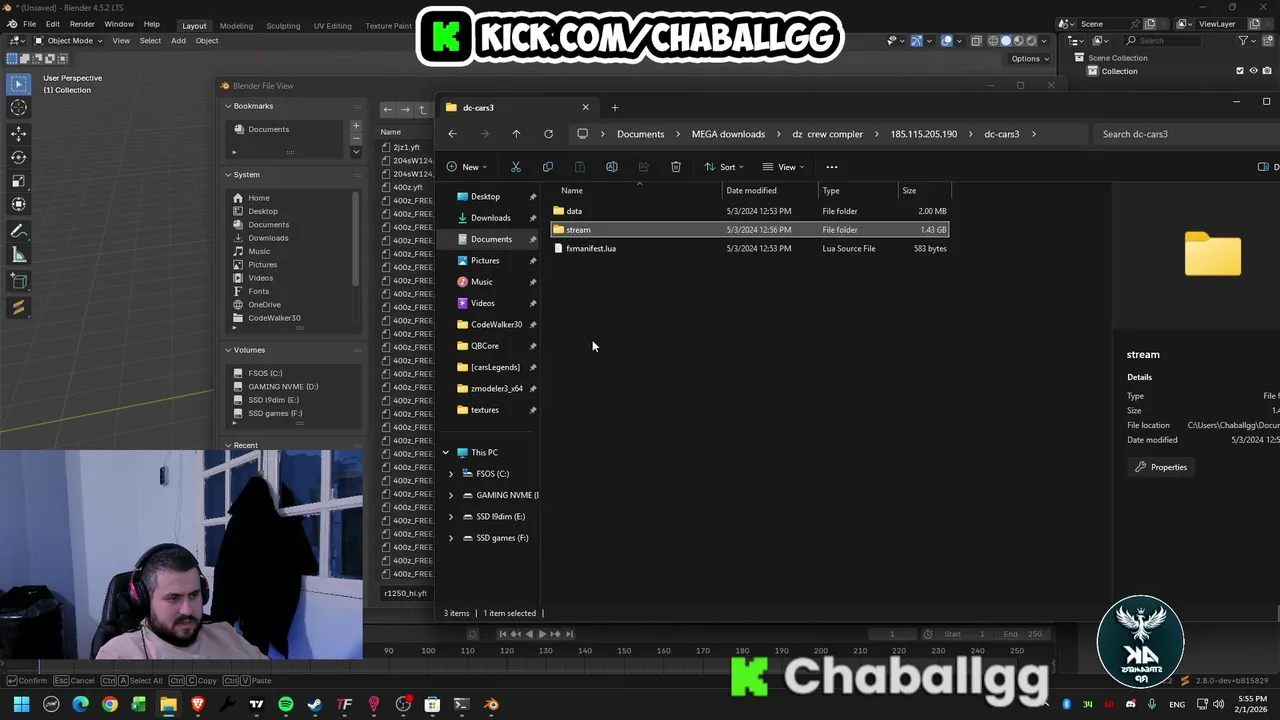Collapse the Volumes panel in File View
This screenshot has height=720, width=1280.
tap(228, 350)
